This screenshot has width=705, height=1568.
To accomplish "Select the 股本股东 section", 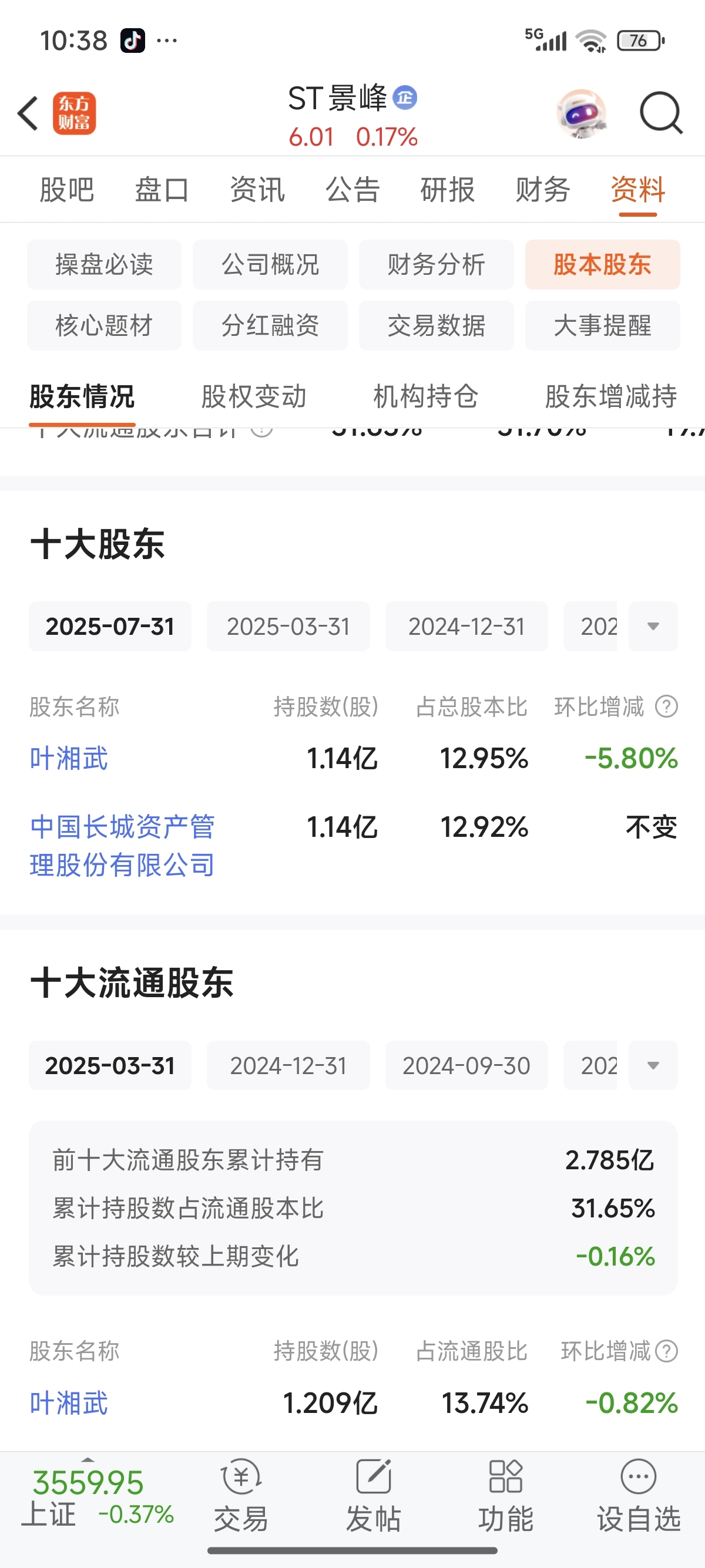I will tap(603, 265).
